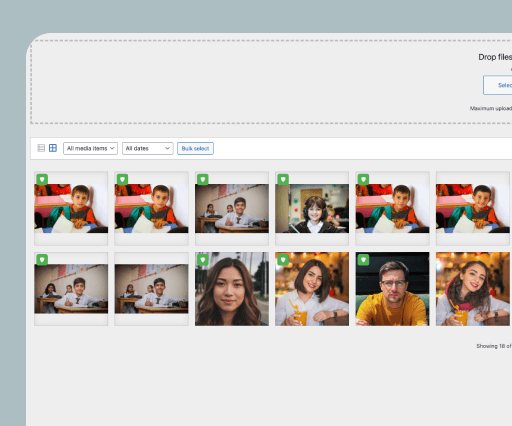Click green shield badge on headphones girl image

tap(283, 179)
